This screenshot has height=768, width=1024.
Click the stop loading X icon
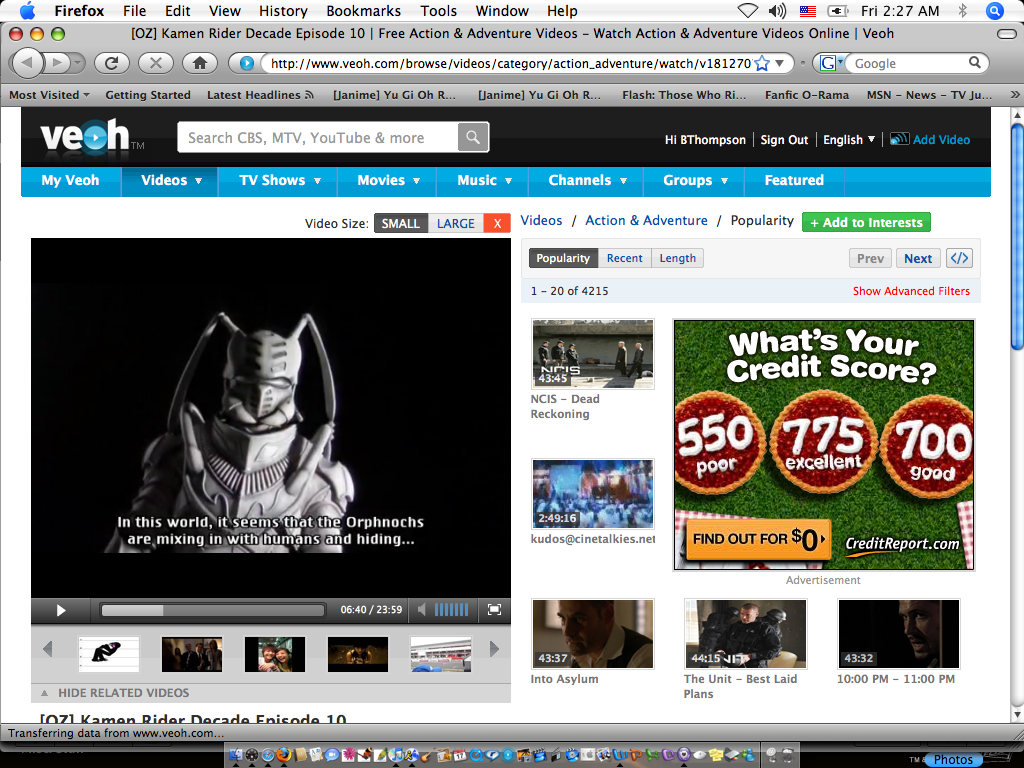point(155,63)
